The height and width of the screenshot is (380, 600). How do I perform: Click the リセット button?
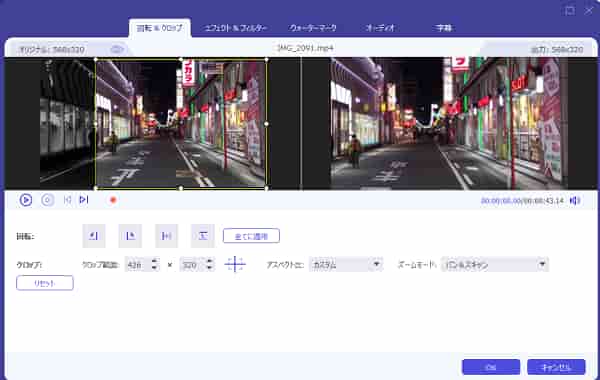pos(45,283)
